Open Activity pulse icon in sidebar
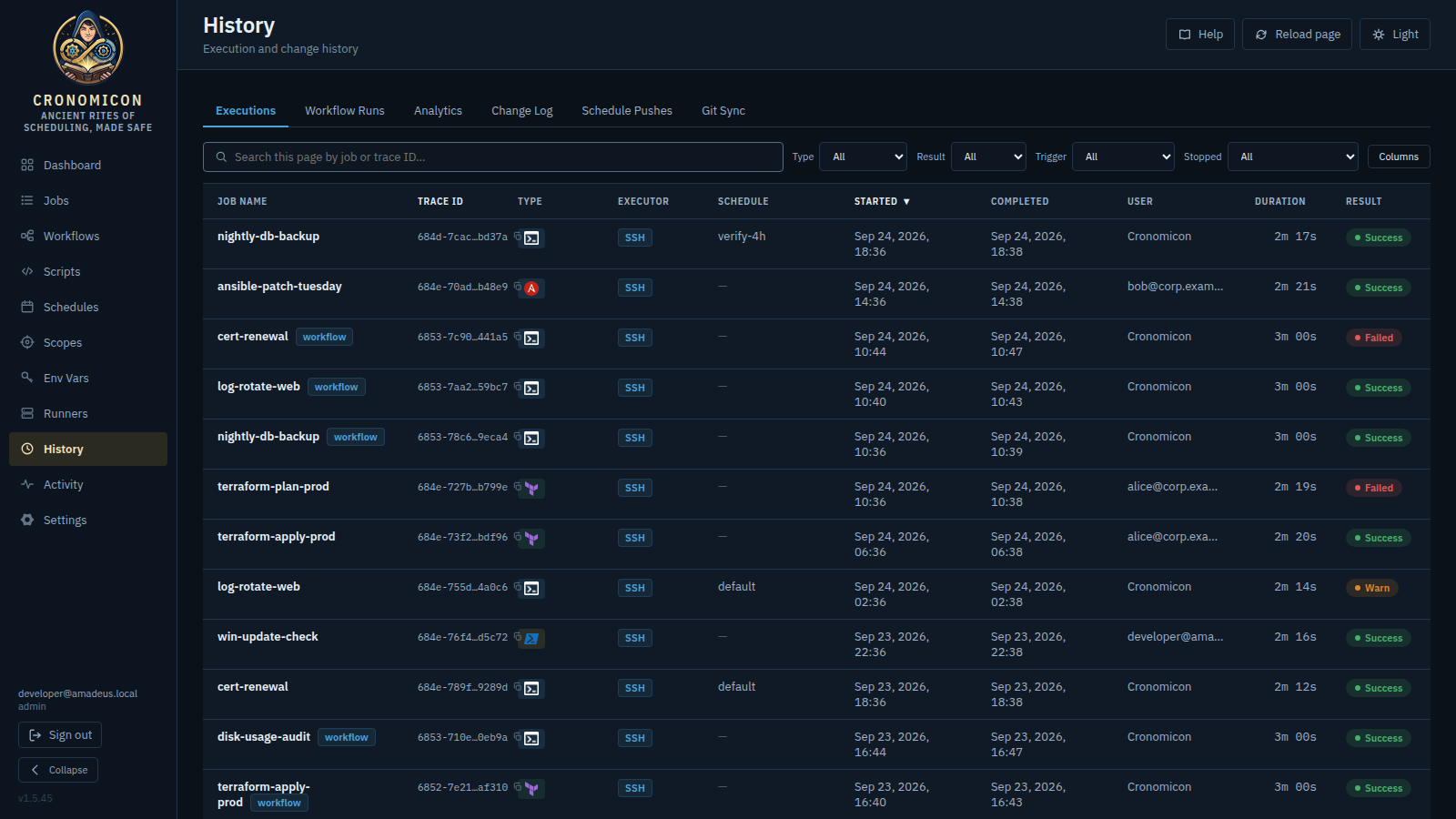 pos(27,484)
